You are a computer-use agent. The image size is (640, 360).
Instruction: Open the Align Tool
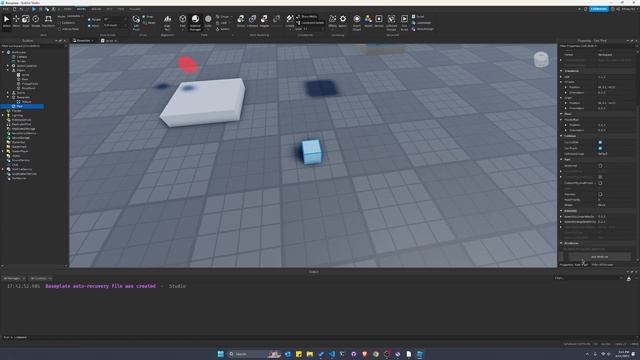click(x=167, y=23)
